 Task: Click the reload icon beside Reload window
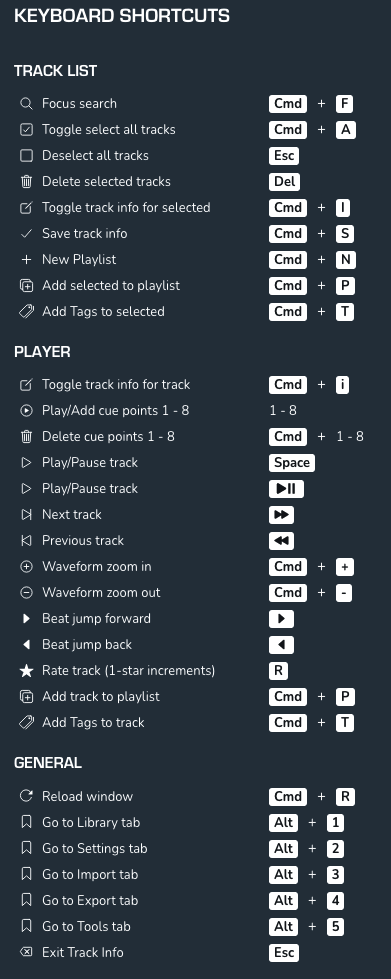coord(26,796)
